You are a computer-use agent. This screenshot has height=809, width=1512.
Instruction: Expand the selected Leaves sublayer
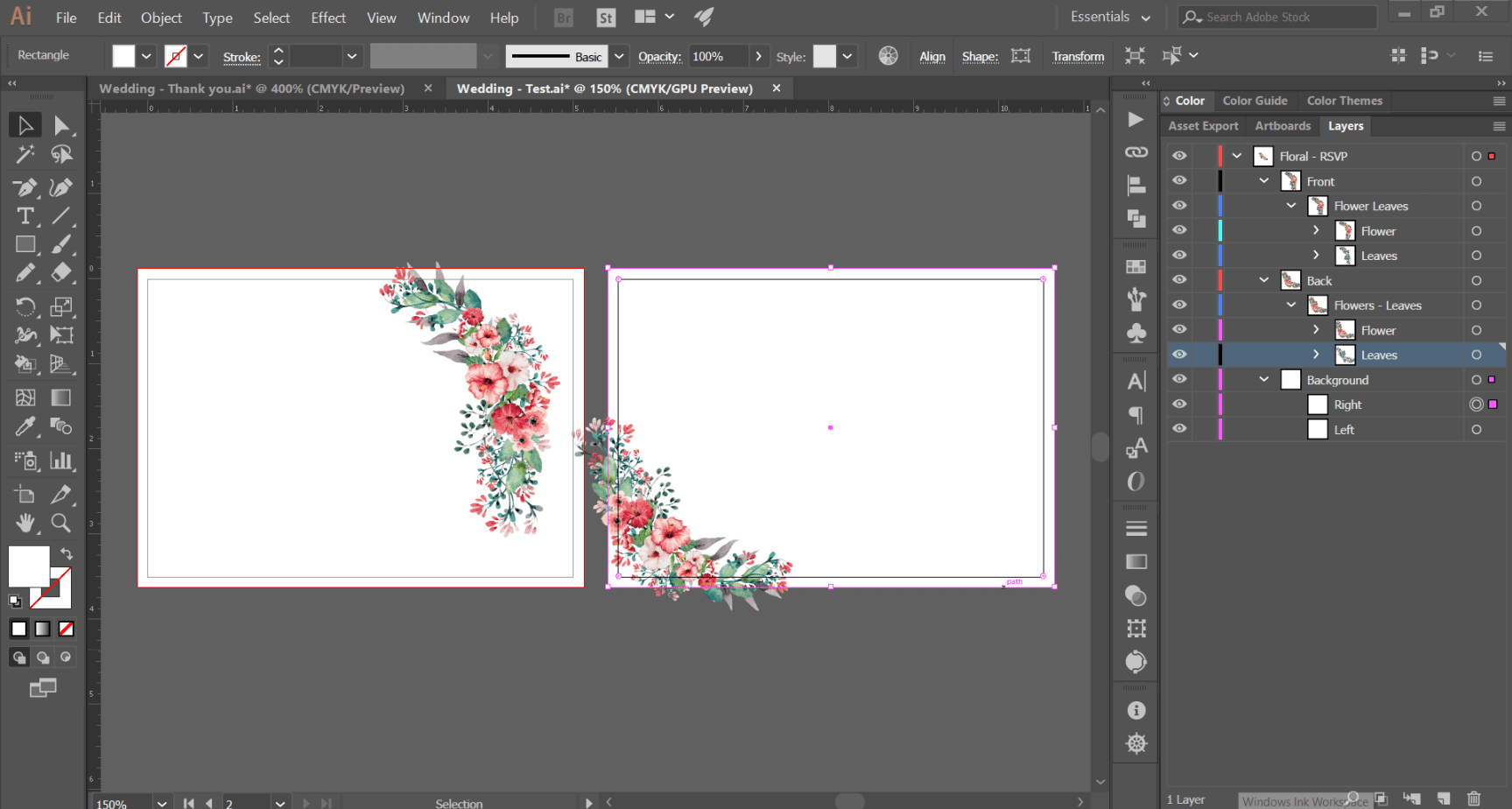tap(1316, 355)
